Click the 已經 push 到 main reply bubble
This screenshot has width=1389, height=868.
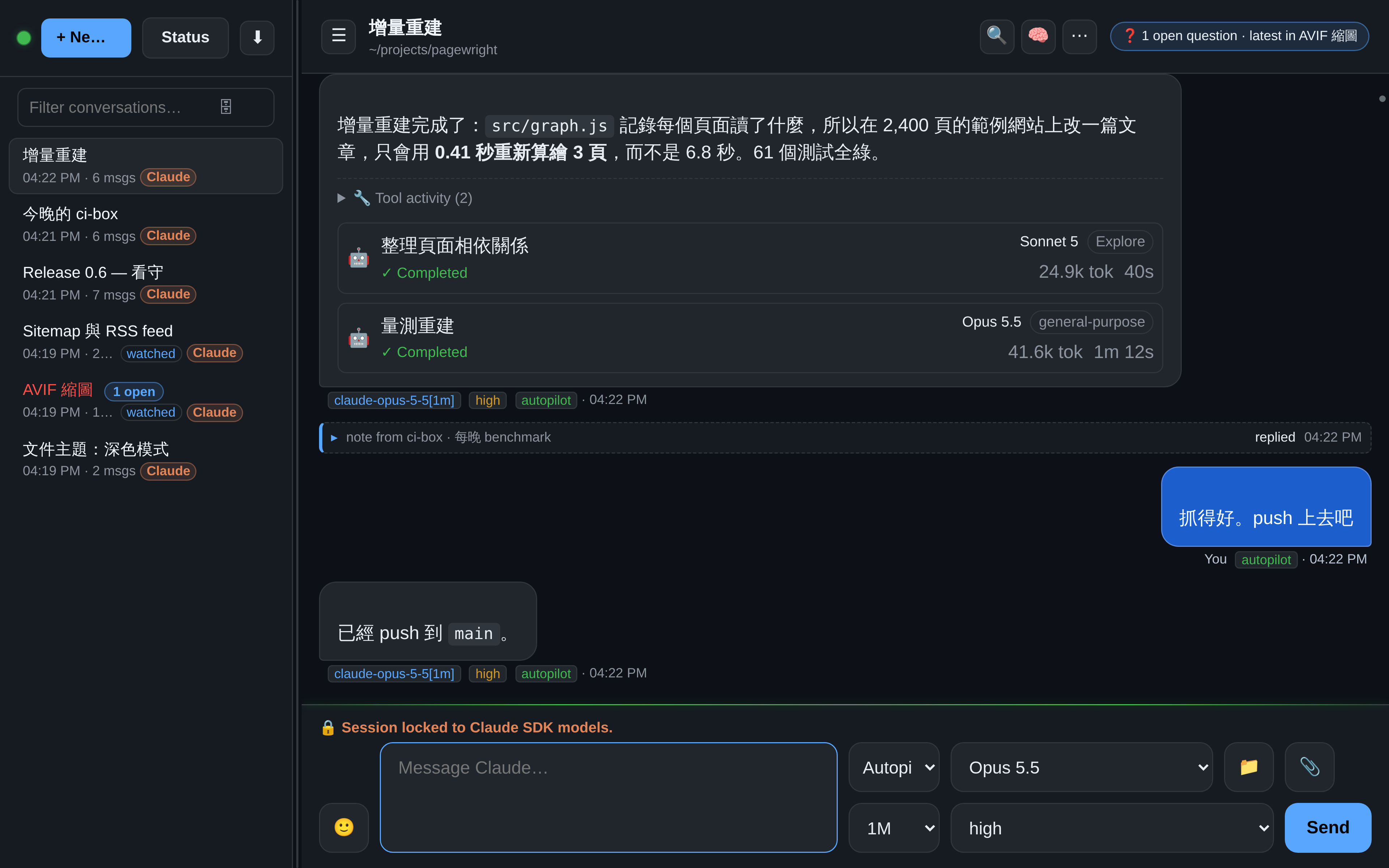(428, 621)
